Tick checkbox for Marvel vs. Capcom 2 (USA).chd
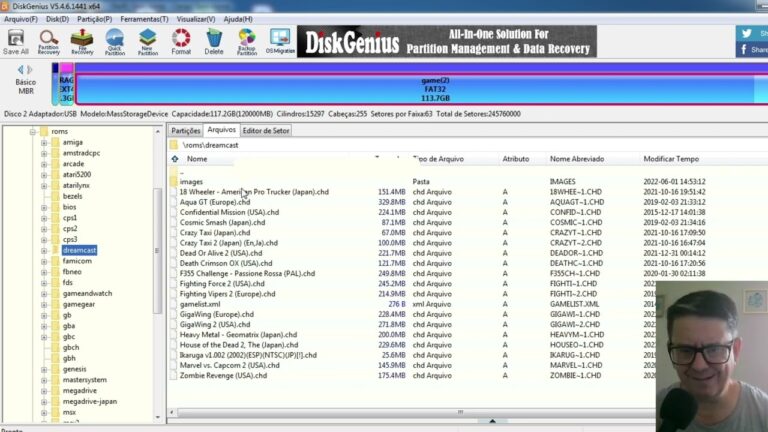The height and width of the screenshot is (432, 768). click(173, 365)
